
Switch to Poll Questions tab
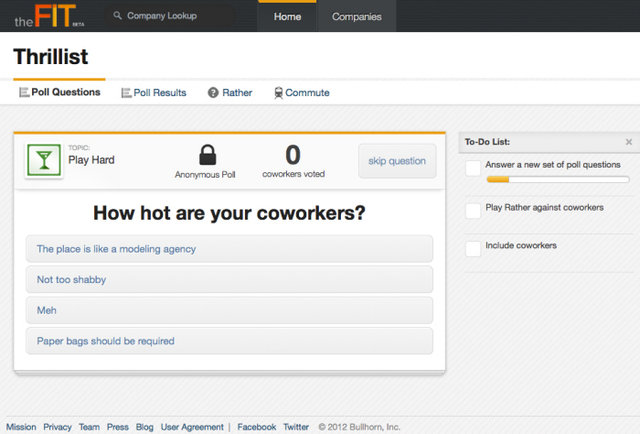point(60,92)
